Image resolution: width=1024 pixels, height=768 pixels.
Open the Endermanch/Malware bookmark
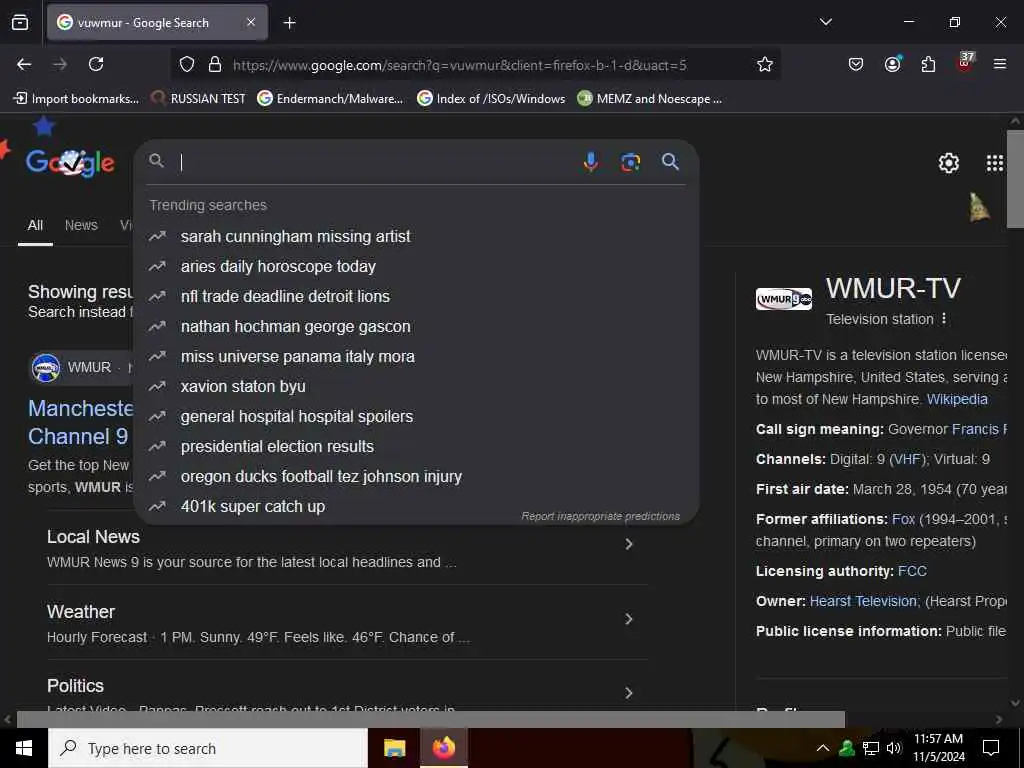click(x=330, y=99)
